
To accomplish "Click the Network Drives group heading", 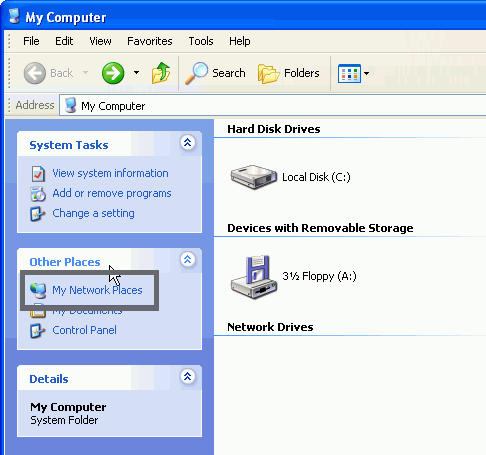I will click(x=270, y=327).
